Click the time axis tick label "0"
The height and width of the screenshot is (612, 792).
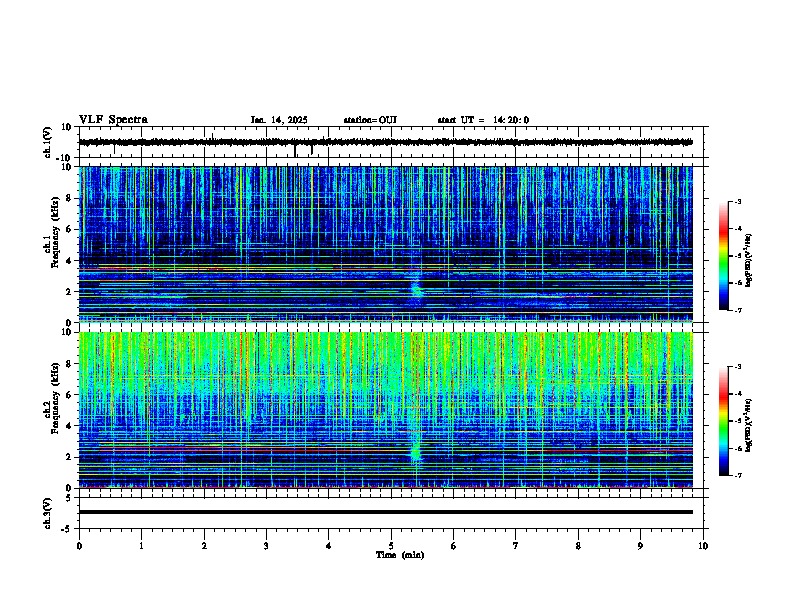tap(79, 546)
